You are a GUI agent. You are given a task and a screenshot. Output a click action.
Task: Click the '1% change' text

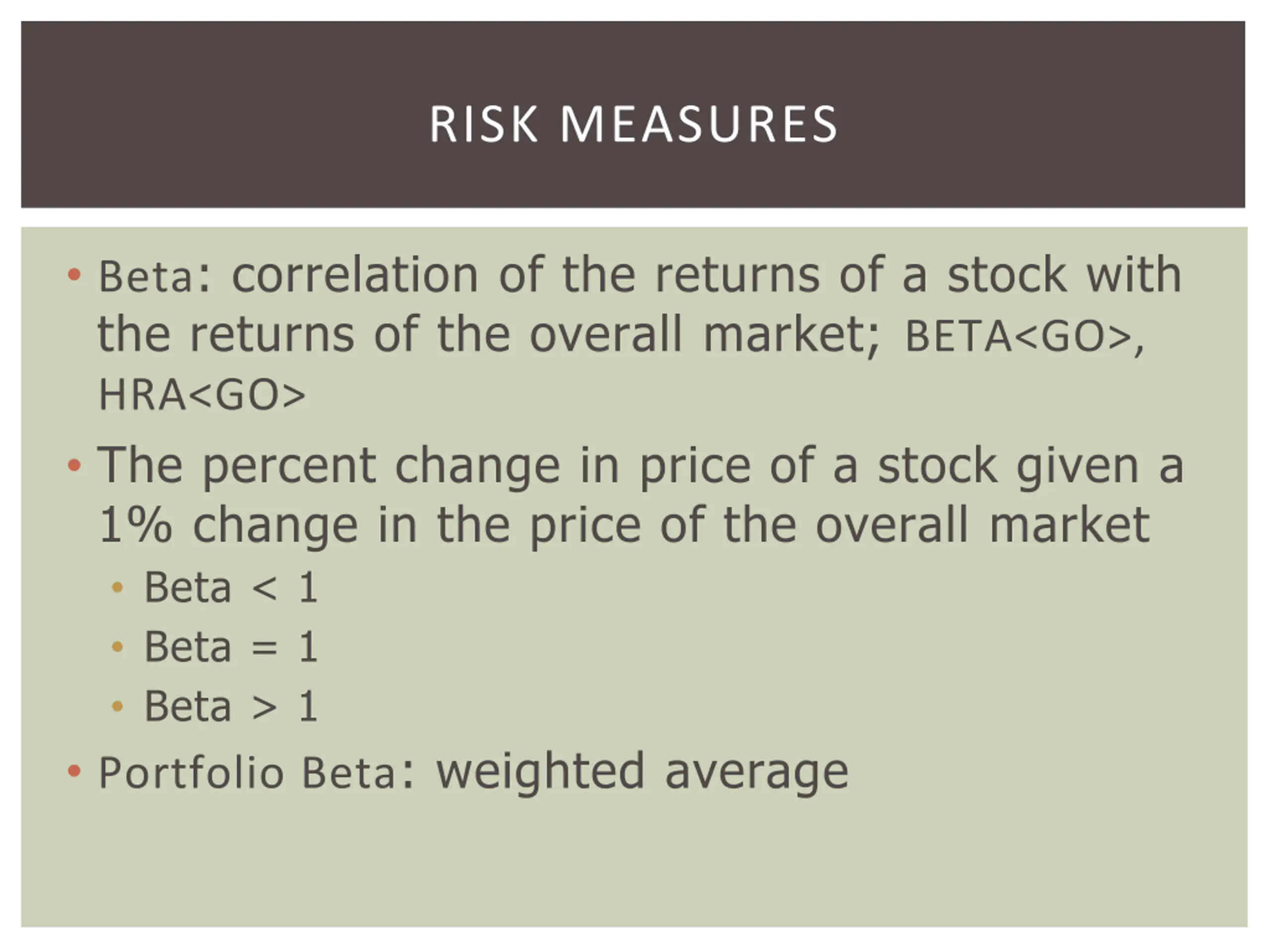click(x=229, y=526)
